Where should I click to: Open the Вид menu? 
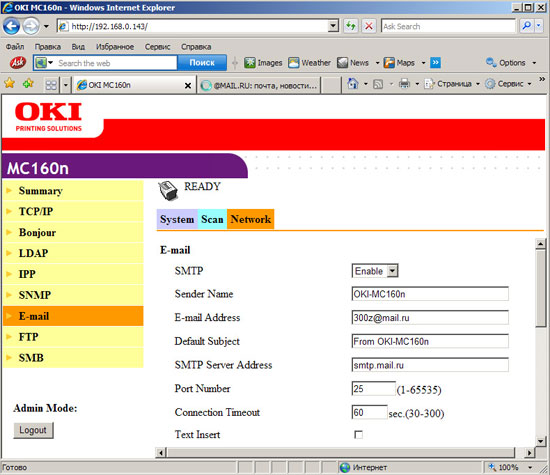[78, 47]
